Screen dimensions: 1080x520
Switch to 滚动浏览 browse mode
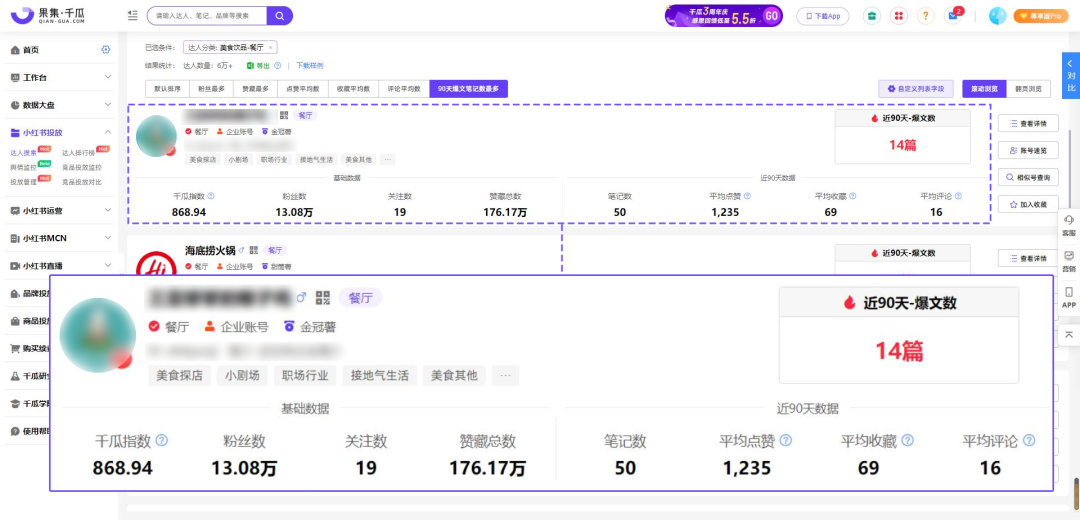tap(984, 89)
